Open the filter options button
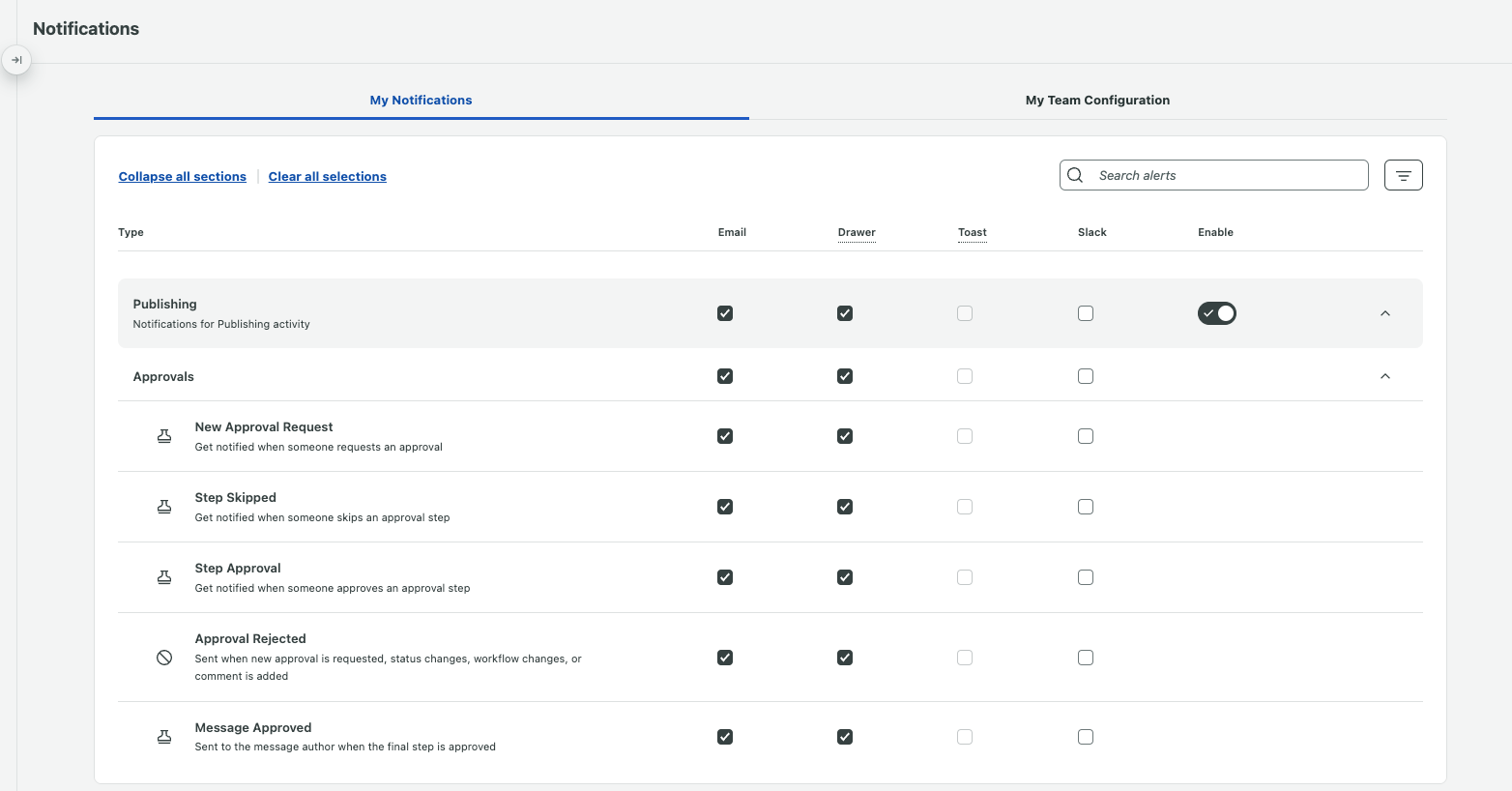 (1403, 175)
